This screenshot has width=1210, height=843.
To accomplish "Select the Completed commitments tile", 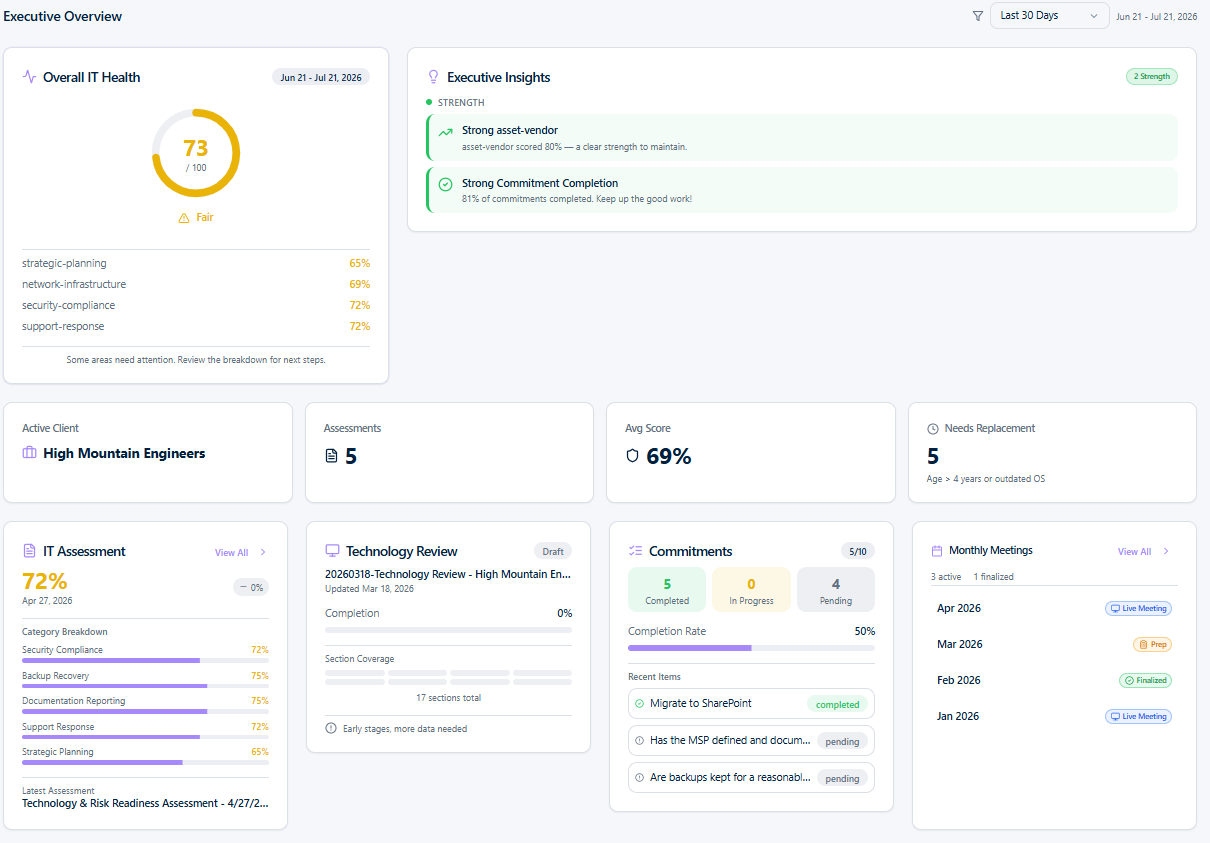I will click(667, 590).
